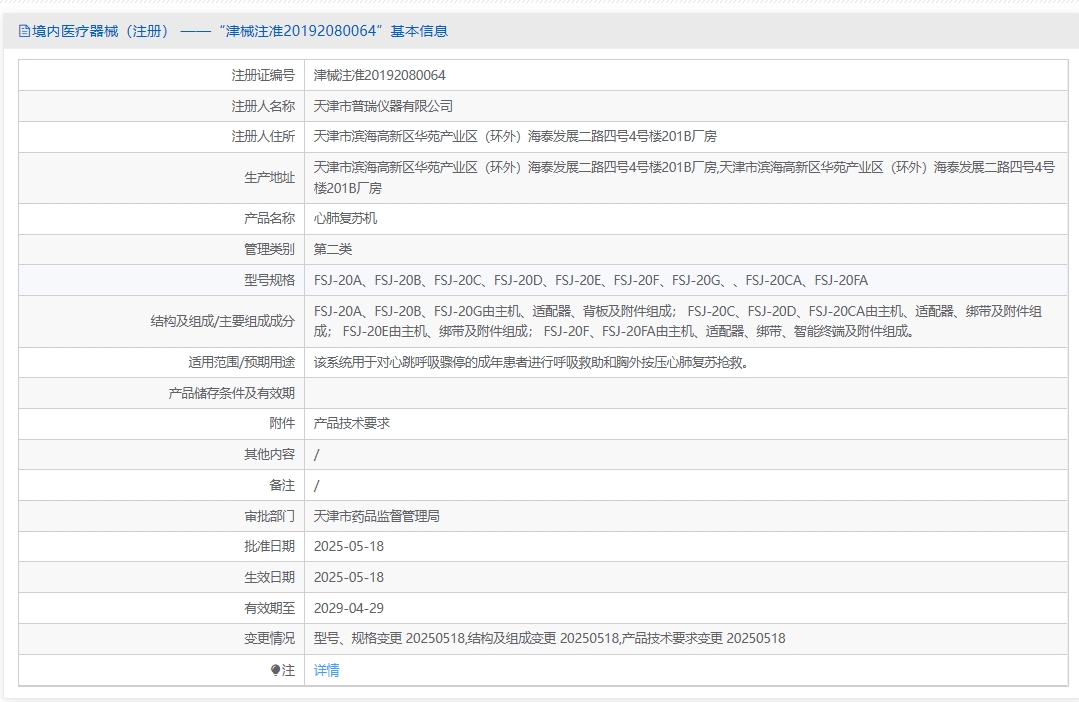Select the structure description mentioning 背板及附件组成

coord(678,321)
